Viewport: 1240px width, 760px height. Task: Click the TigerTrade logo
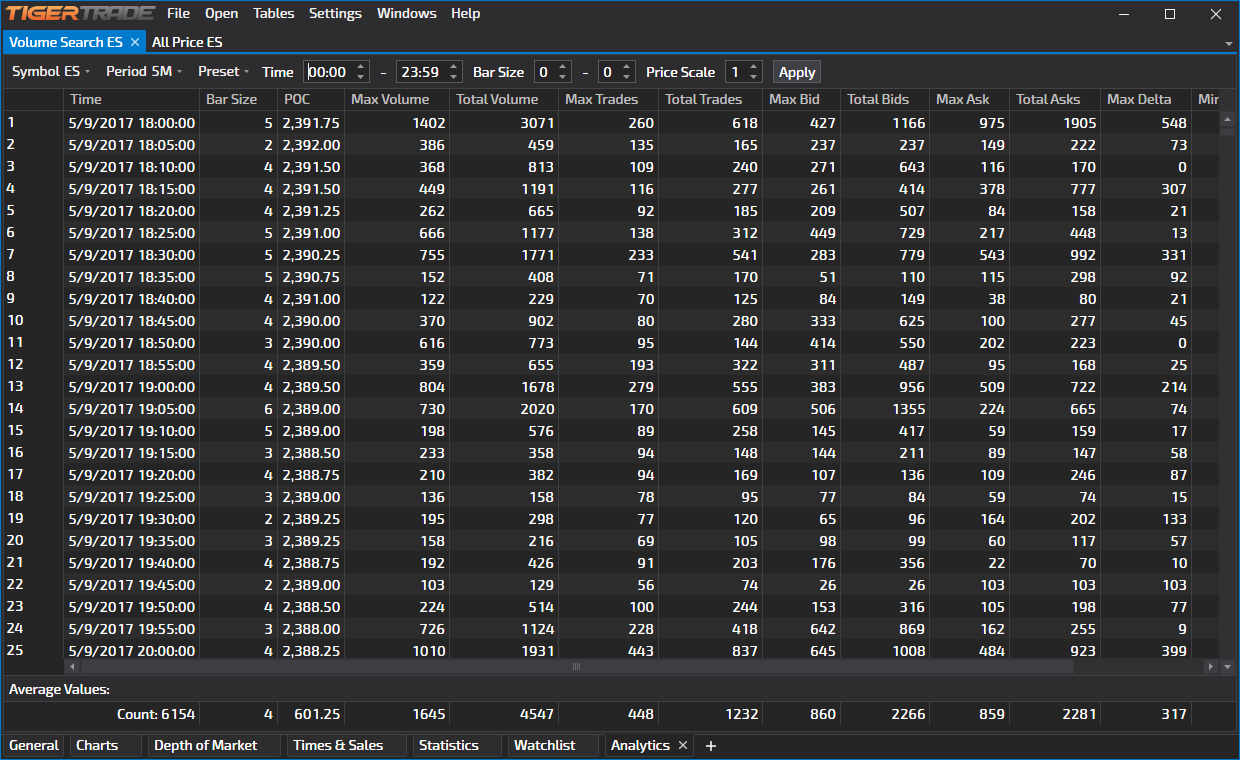81,13
